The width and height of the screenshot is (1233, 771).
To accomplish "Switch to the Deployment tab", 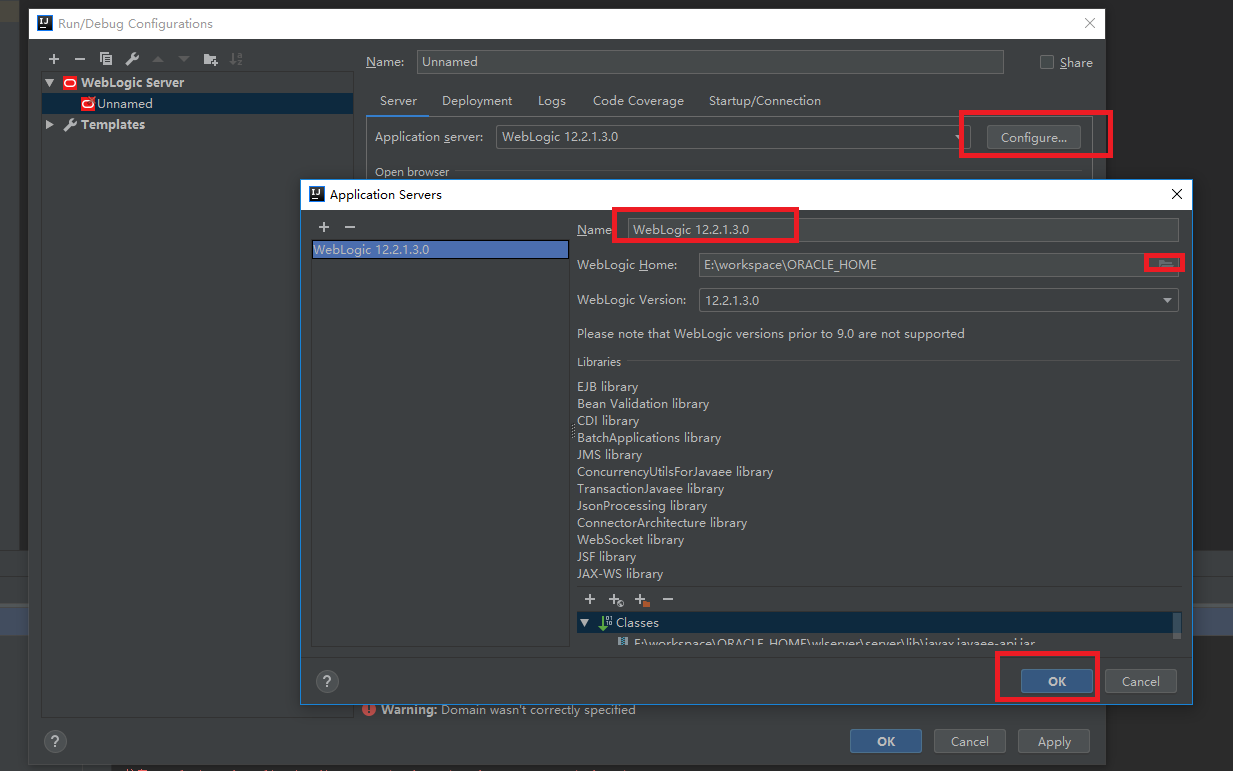I will click(477, 101).
